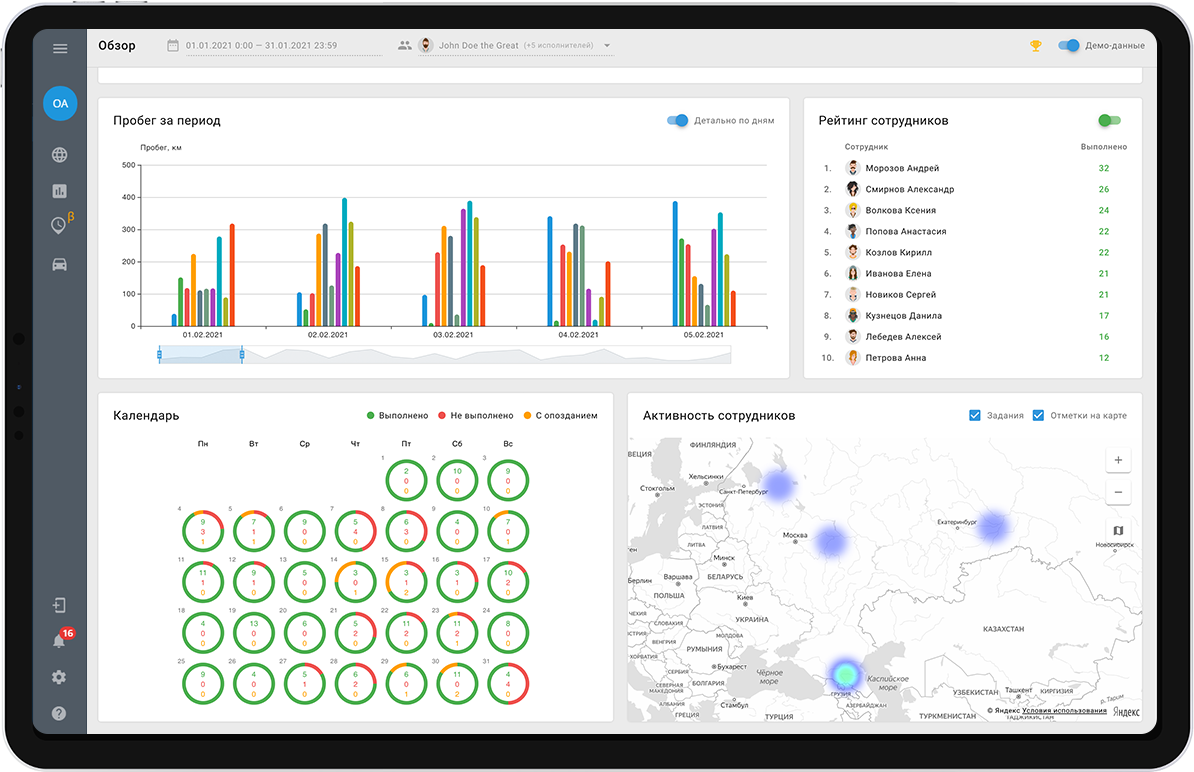
Task: Click the people group icon in header
Action: coord(405,46)
